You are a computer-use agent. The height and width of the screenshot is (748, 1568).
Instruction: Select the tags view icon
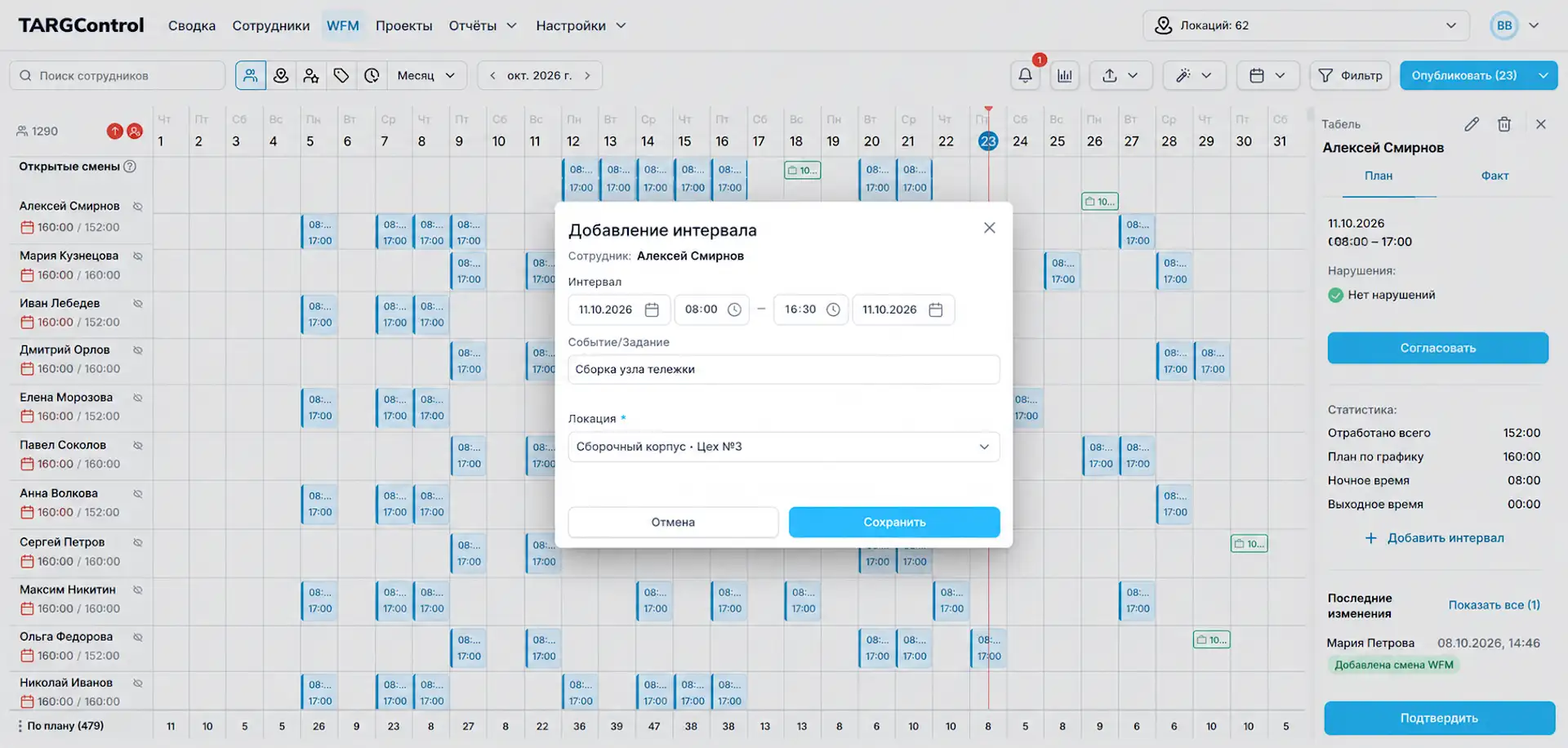341,75
